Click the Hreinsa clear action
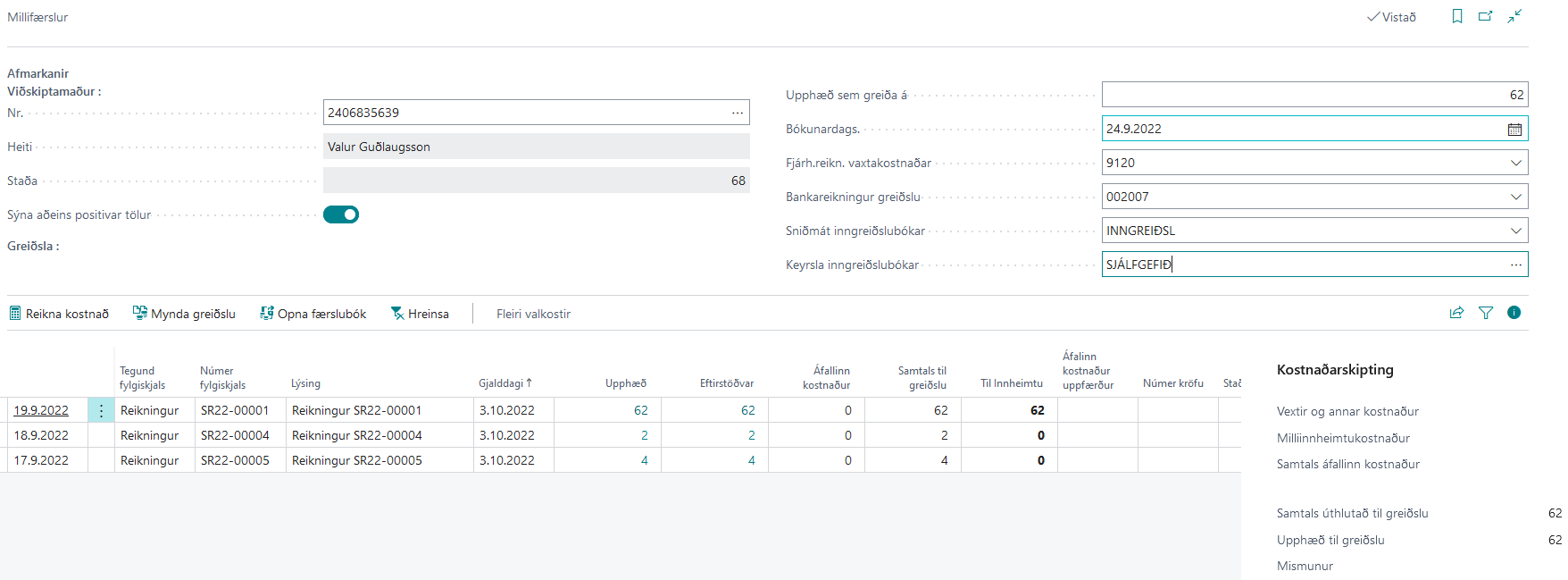This screenshot has height=580, width=1568. (x=420, y=314)
